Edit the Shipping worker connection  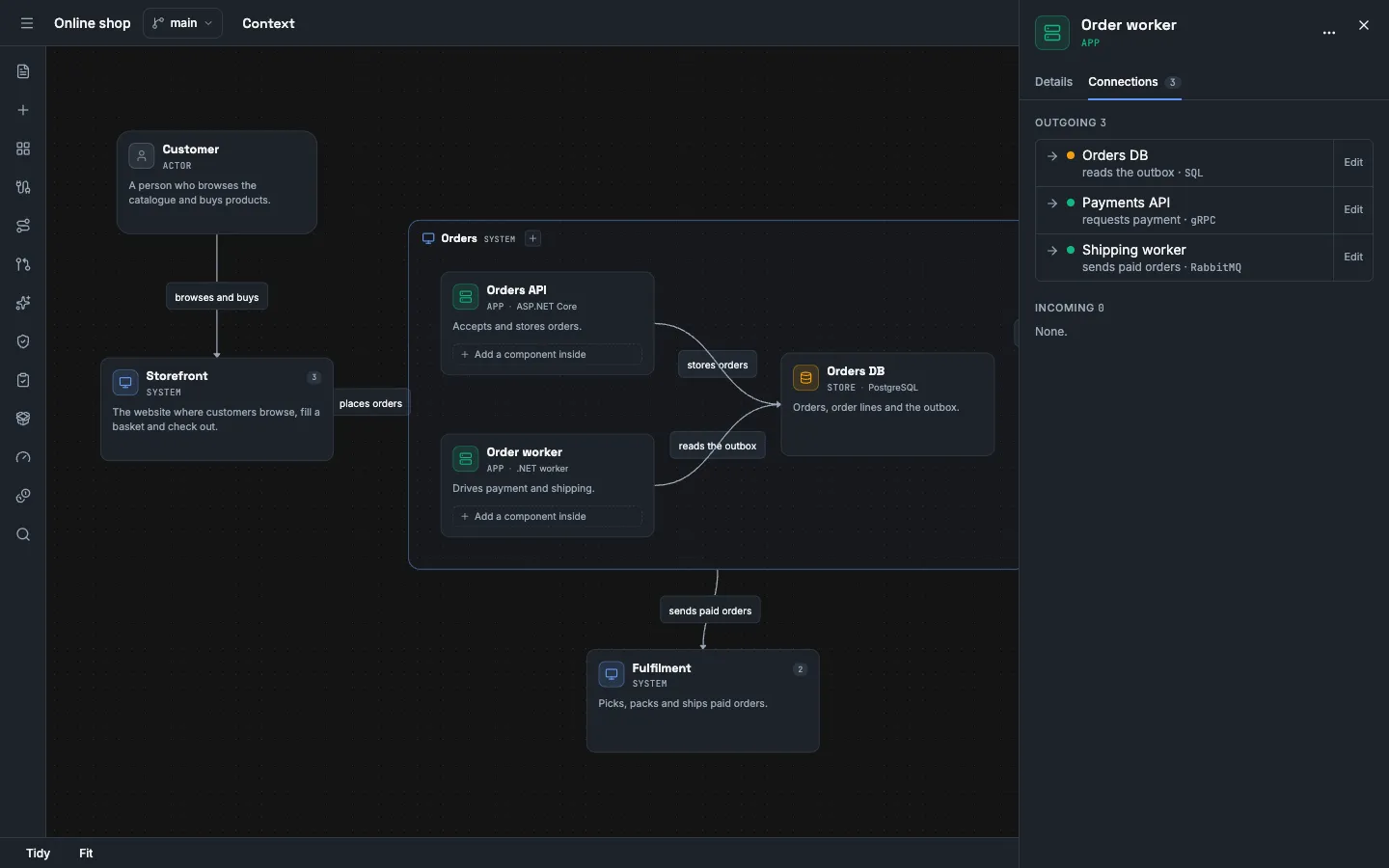[x=1353, y=258]
